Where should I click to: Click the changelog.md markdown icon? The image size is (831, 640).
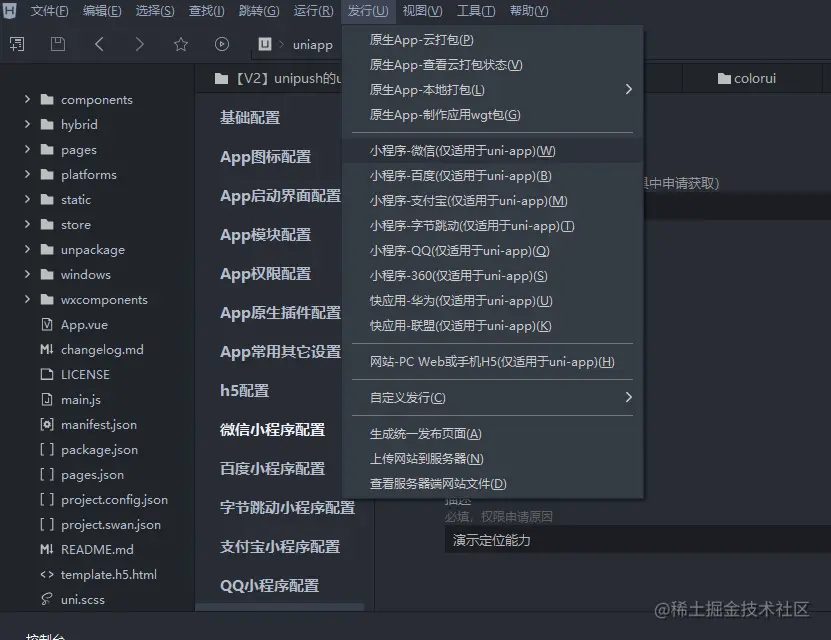(x=47, y=349)
